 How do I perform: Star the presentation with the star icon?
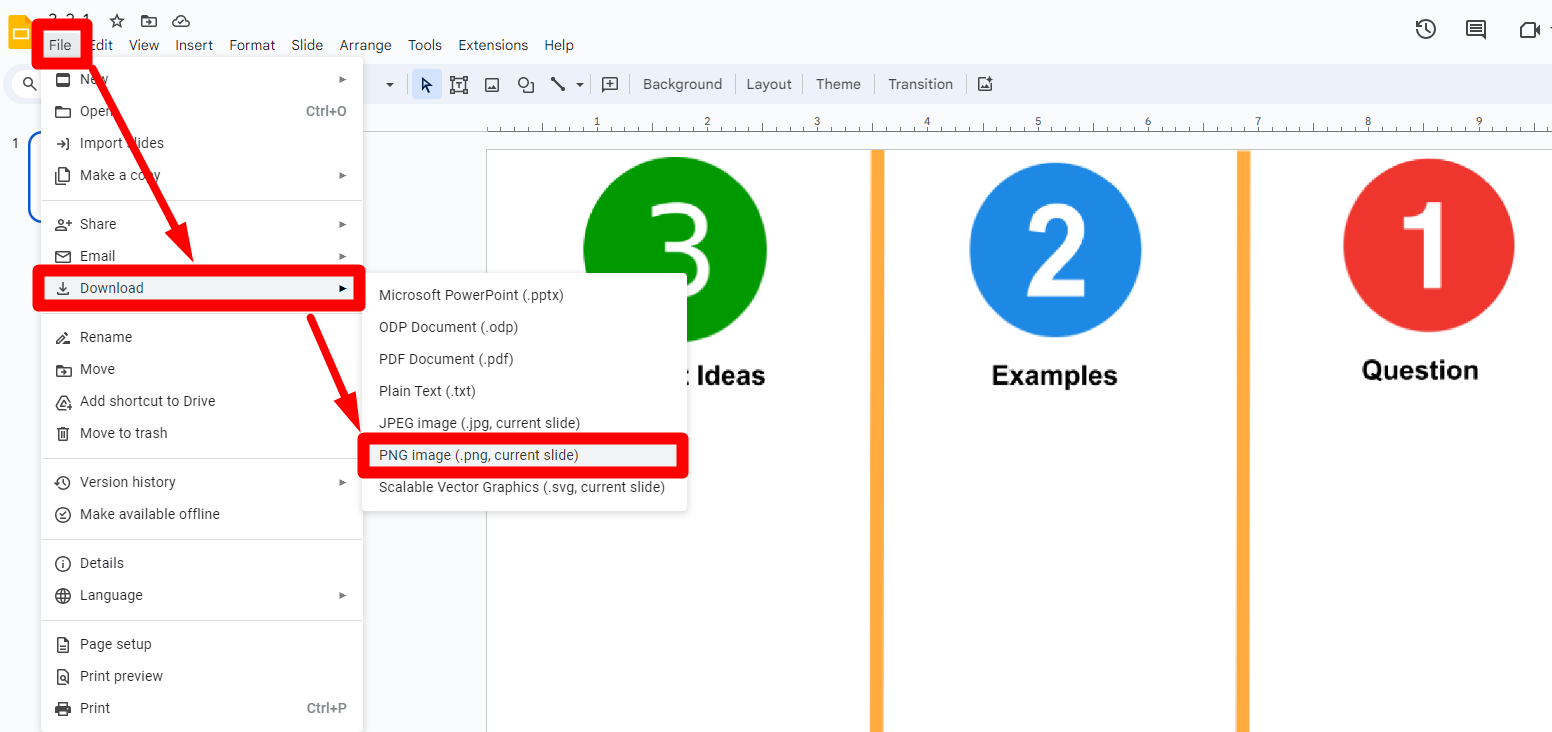tap(117, 20)
